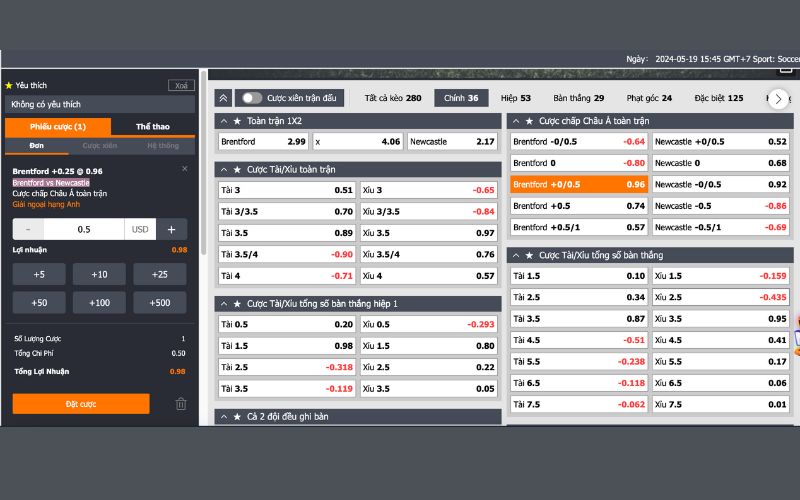Click the double-chevron collapse all markets icon
Image resolution: width=800 pixels, height=500 pixels.
point(223,98)
